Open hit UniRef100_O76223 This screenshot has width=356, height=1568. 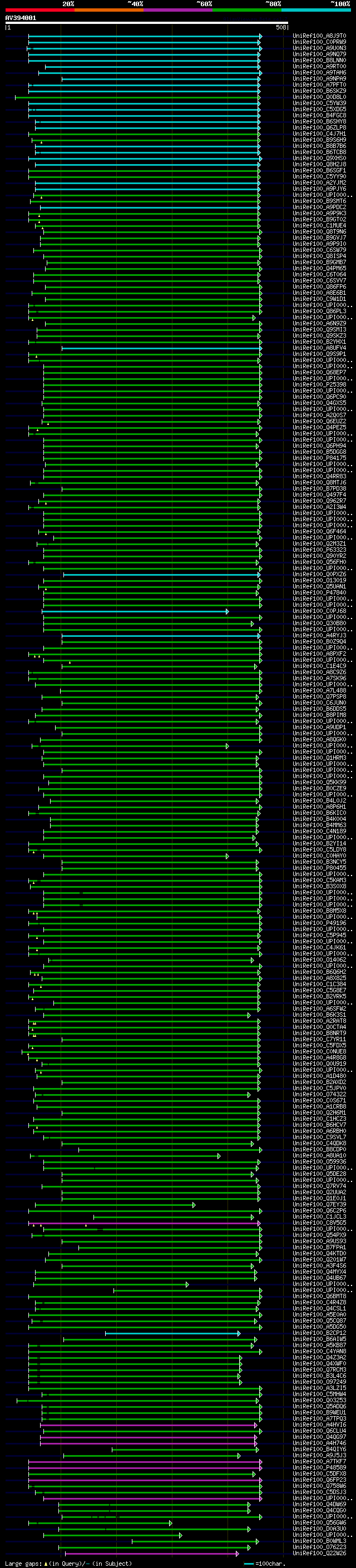click(319, 1547)
